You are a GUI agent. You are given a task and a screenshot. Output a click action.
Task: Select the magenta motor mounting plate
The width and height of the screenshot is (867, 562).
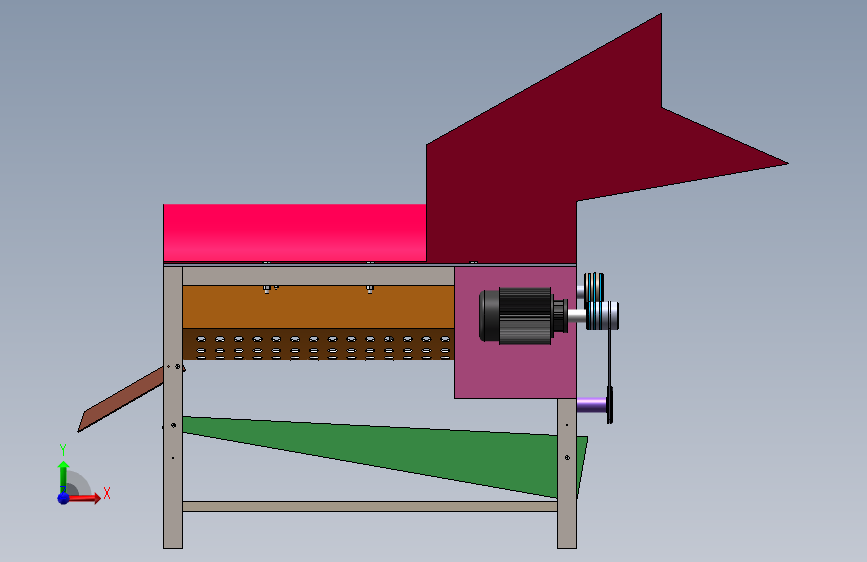point(515,371)
